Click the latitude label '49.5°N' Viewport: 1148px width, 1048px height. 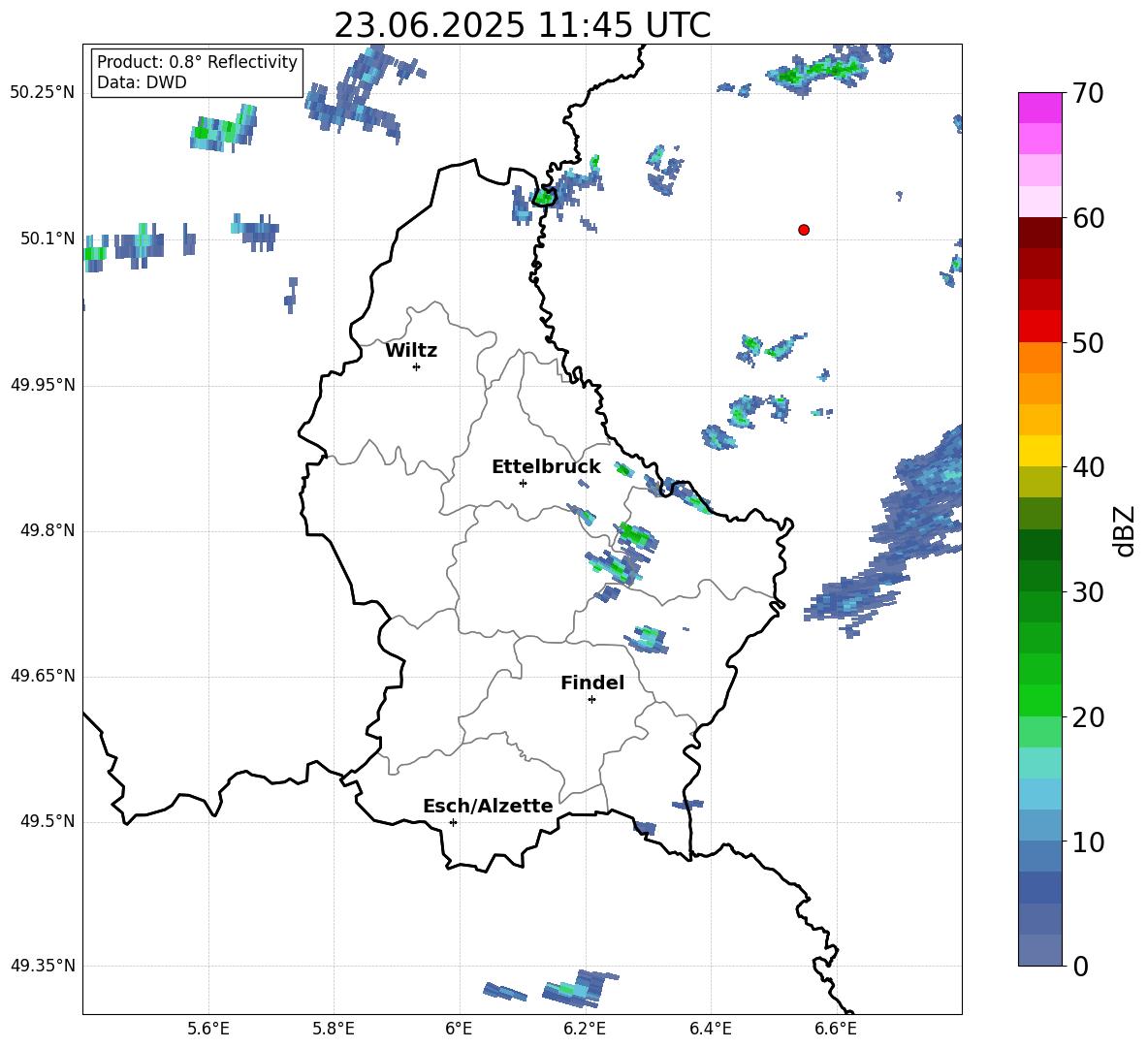(47, 821)
